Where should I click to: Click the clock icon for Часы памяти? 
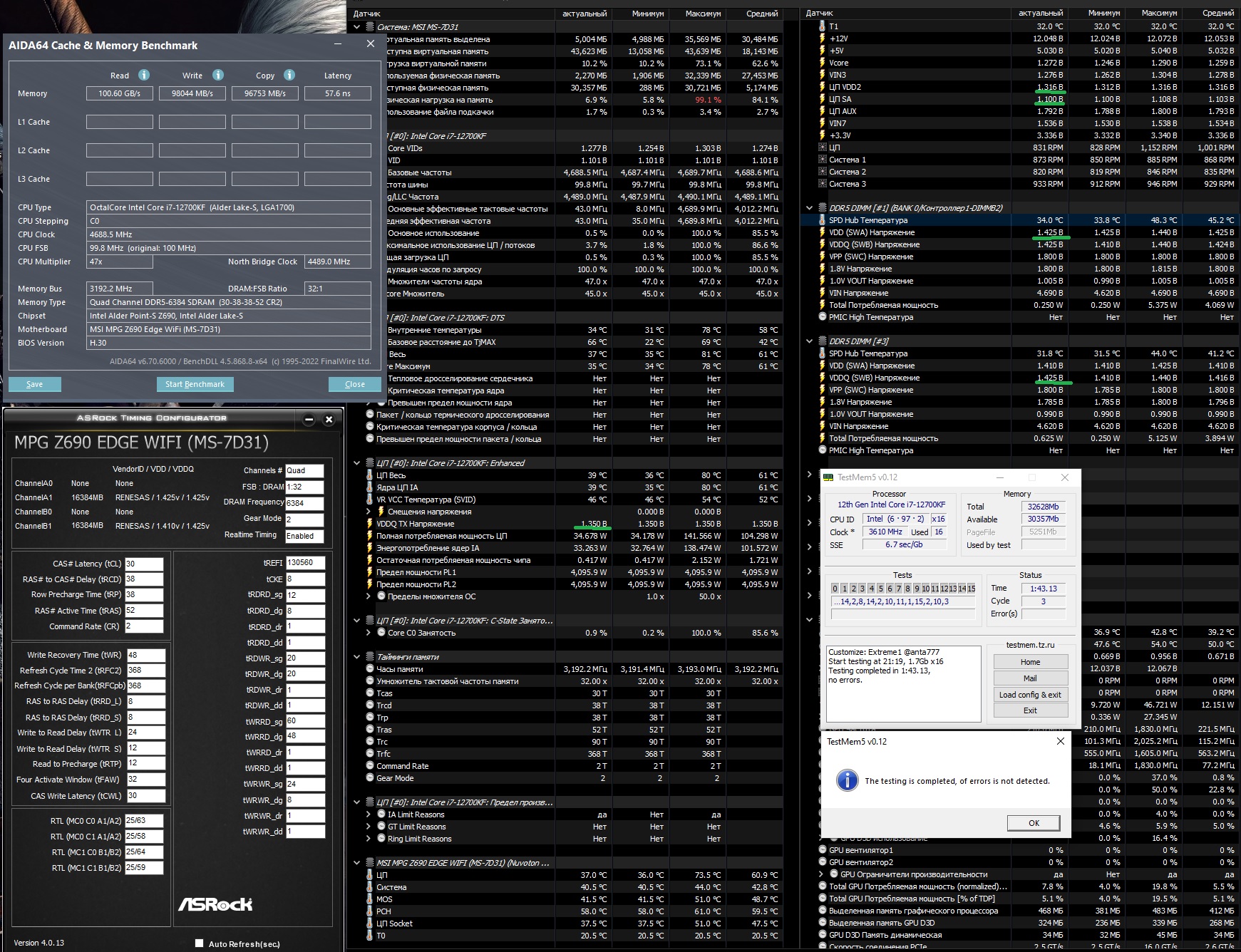(x=369, y=669)
